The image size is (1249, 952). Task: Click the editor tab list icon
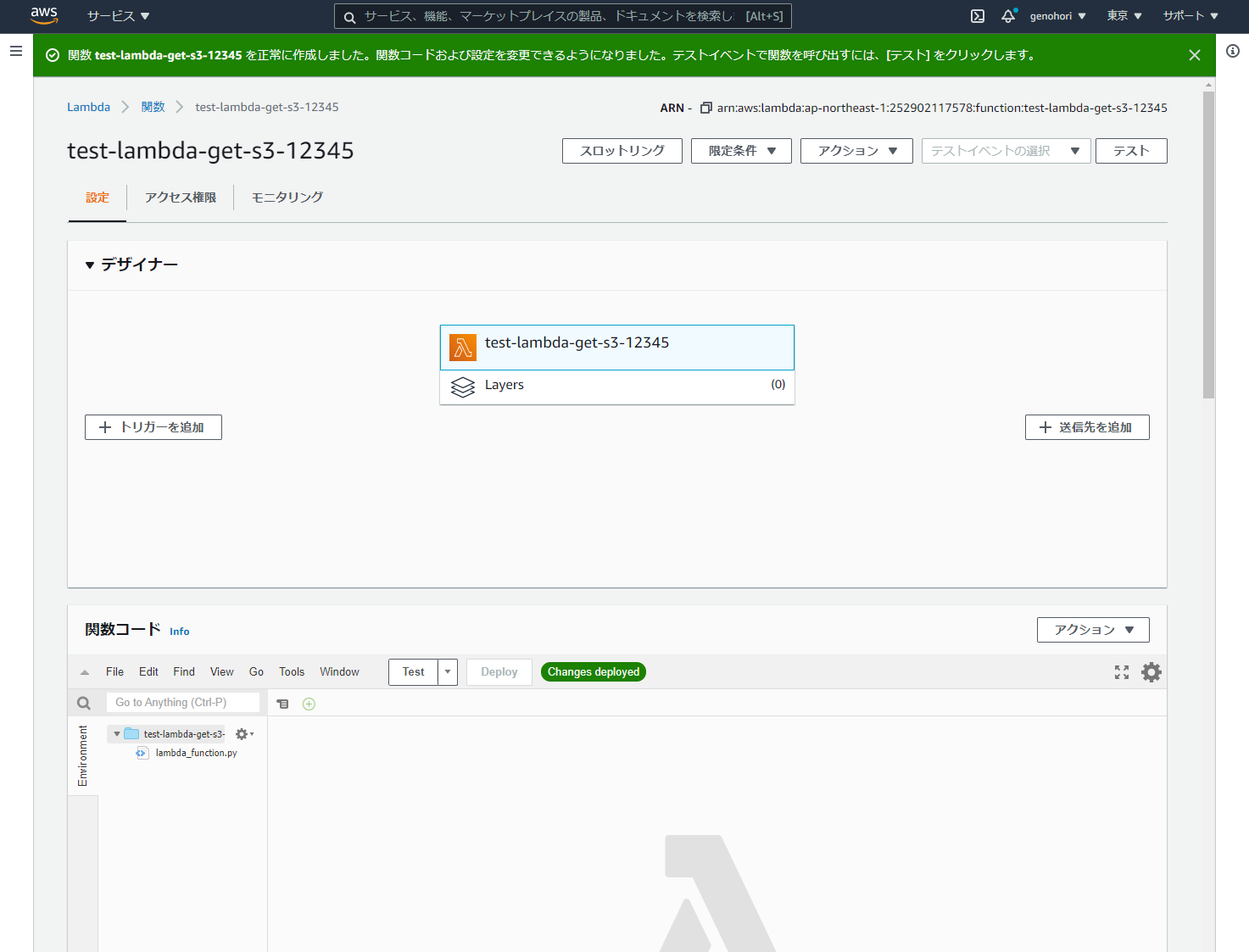283,704
